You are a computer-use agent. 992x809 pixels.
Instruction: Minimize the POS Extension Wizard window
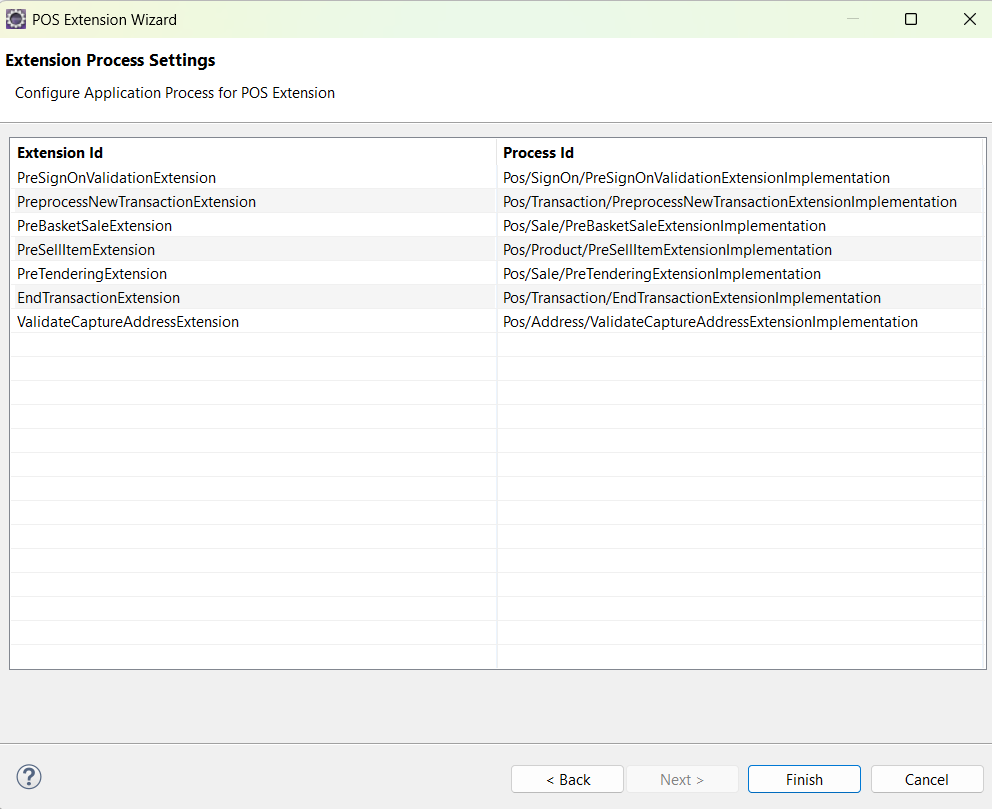(851, 19)
